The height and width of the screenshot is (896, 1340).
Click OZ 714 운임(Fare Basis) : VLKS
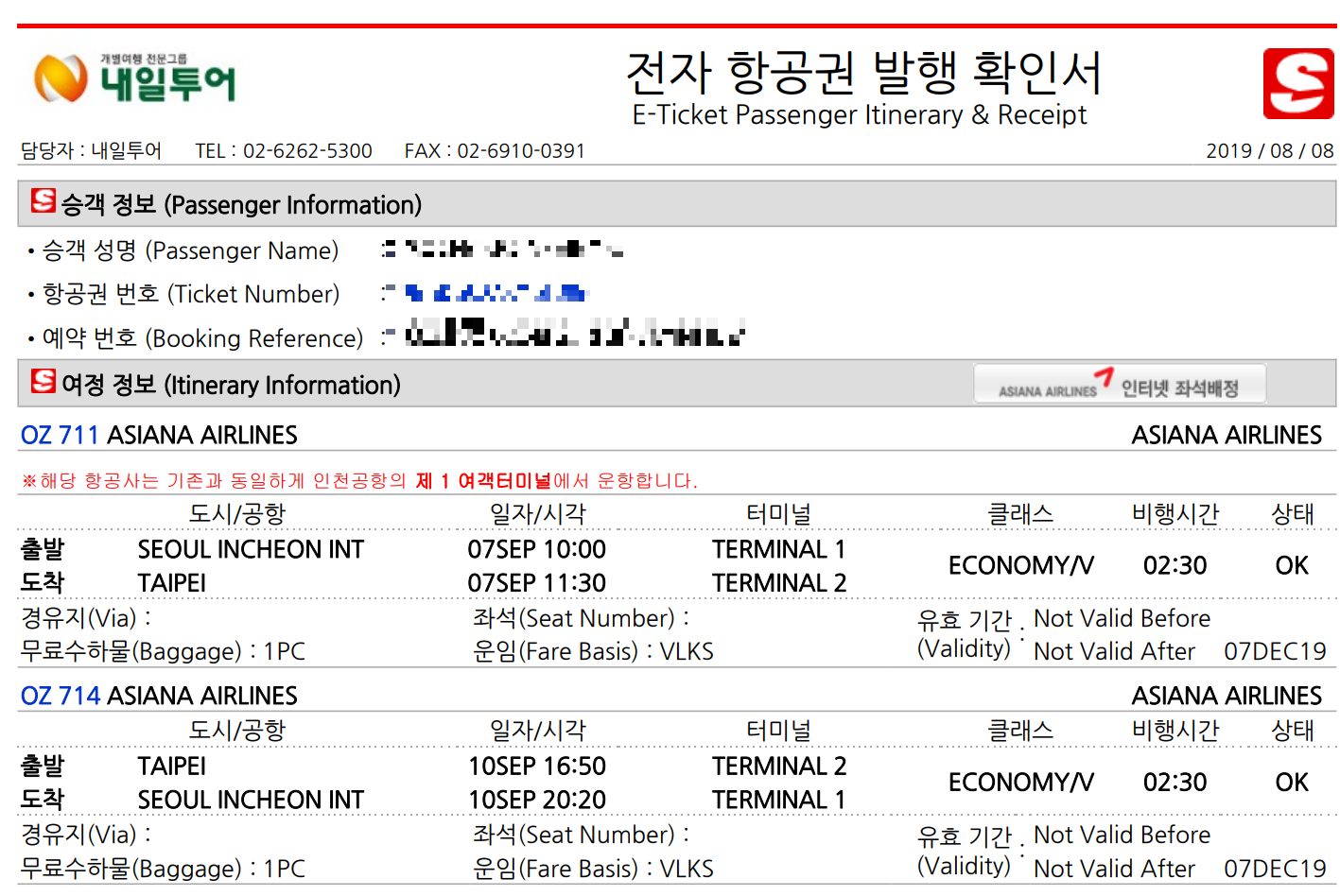click(x=593, y=869)
